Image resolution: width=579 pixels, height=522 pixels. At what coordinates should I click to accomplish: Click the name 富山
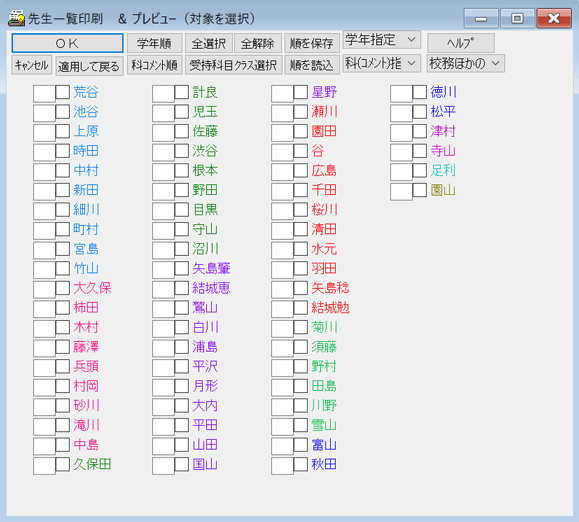[x=324, y=445]
